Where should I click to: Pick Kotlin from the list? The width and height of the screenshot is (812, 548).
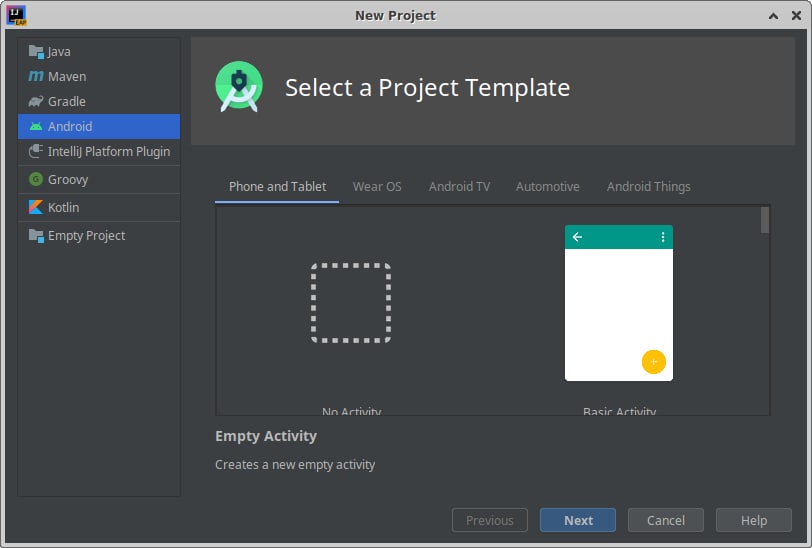[99, 207]
